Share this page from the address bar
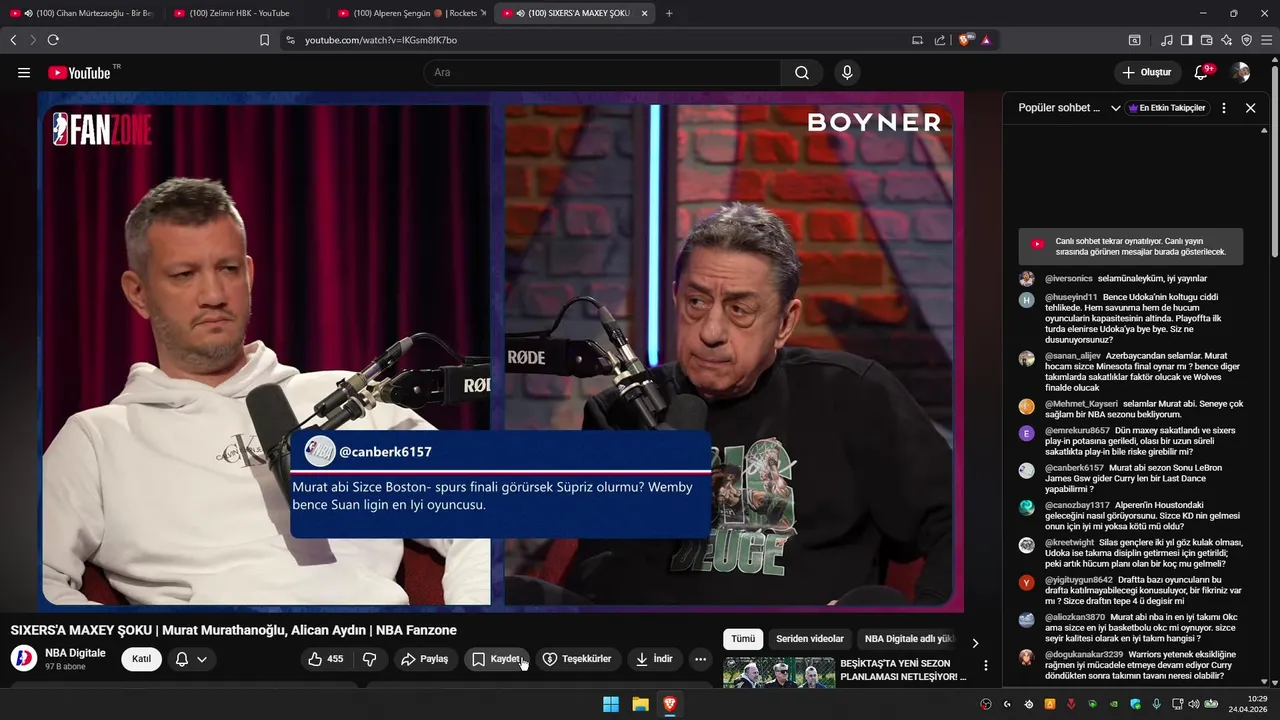 click(940, 40)
